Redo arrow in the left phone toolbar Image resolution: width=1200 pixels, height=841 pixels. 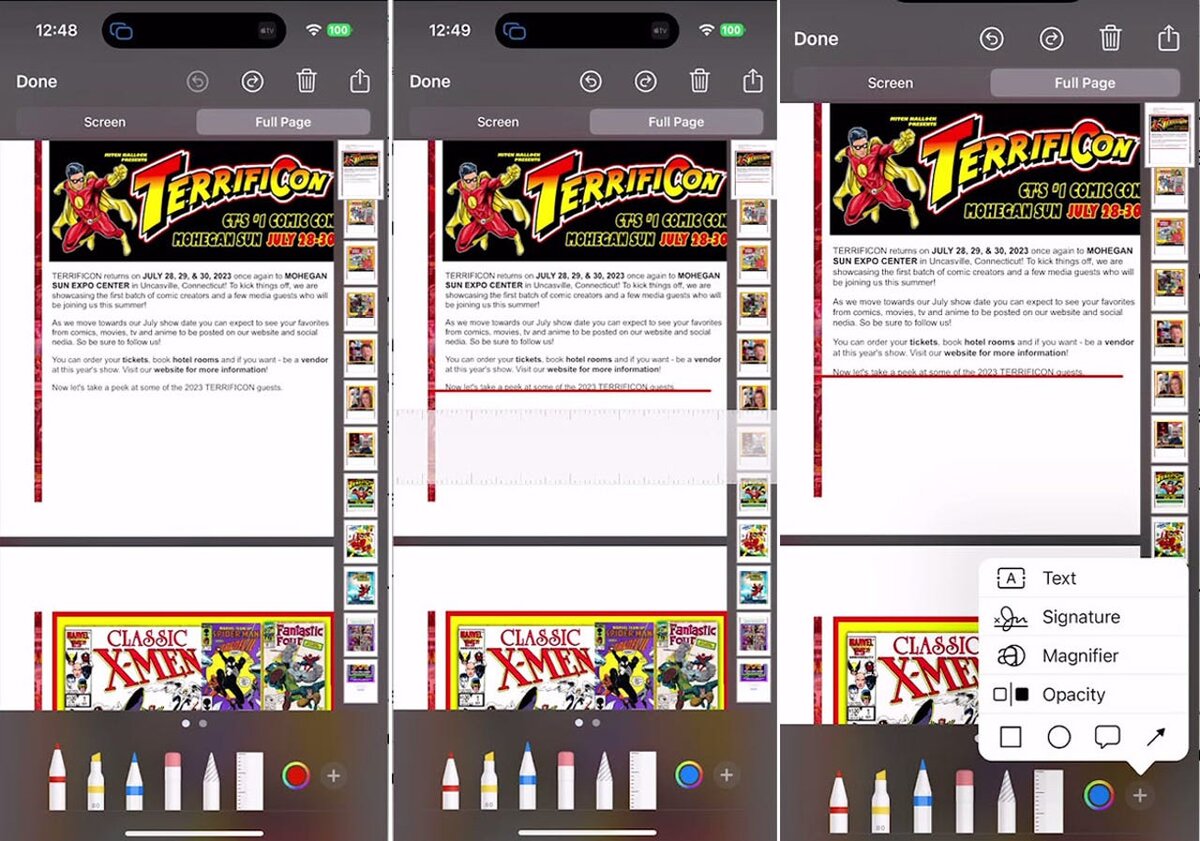(253, 82)
